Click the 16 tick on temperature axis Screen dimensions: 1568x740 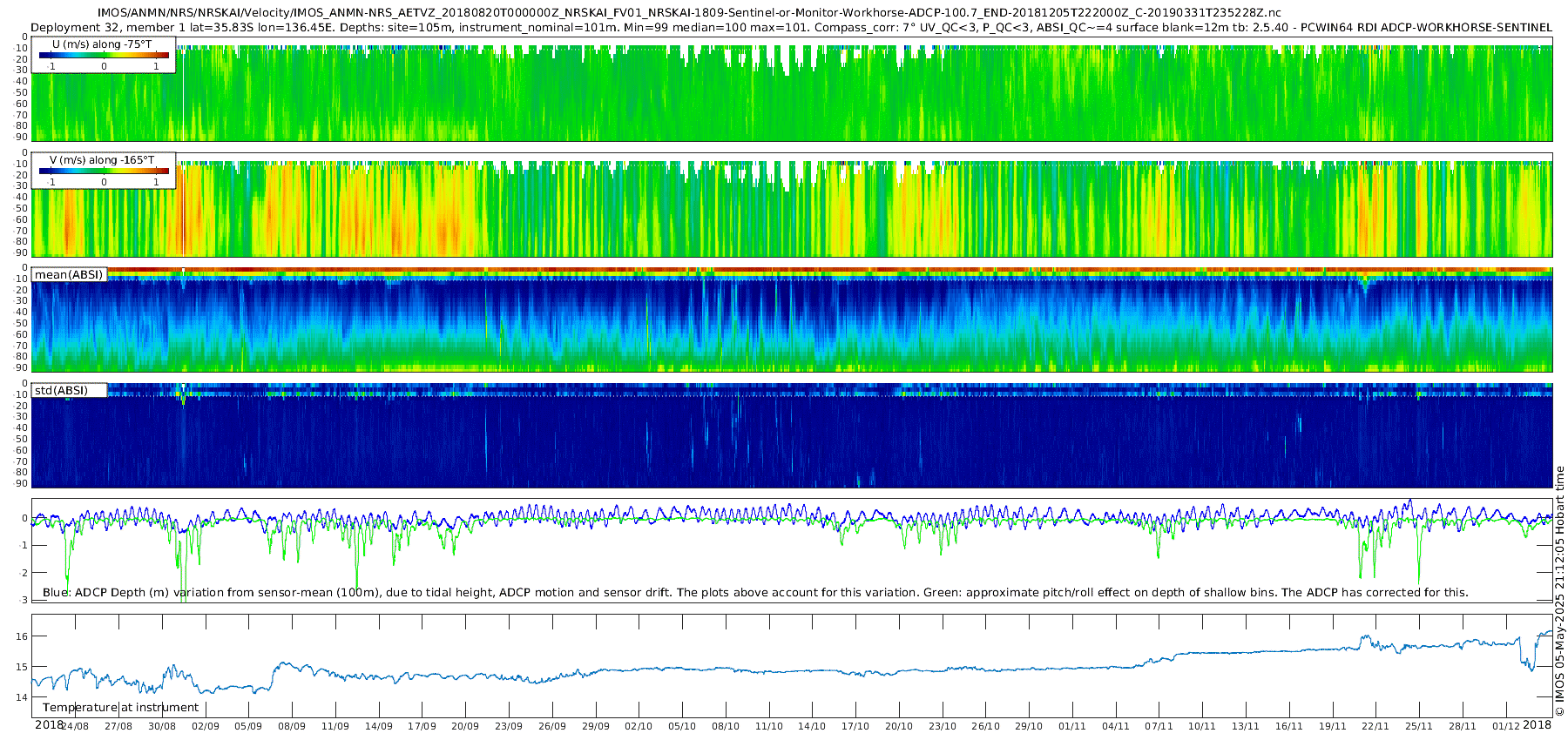[x=22, y=636]
